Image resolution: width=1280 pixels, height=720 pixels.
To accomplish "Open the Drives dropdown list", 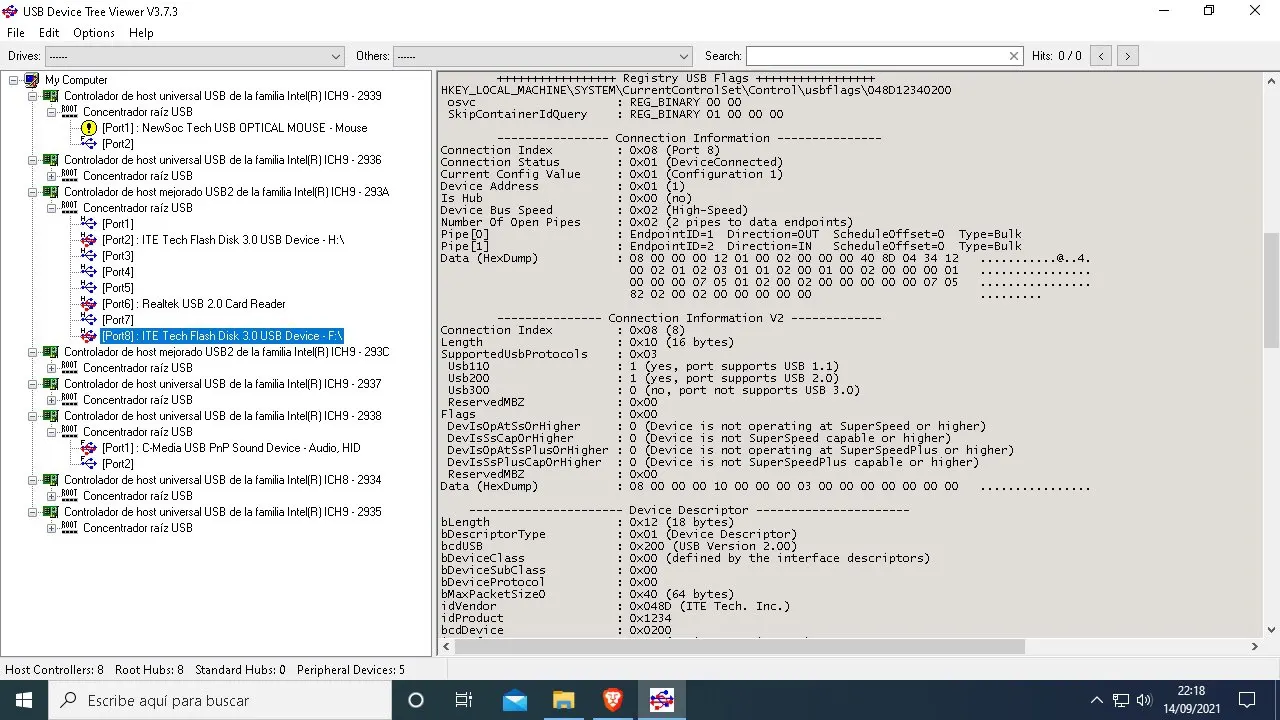I will coord(195,56).
